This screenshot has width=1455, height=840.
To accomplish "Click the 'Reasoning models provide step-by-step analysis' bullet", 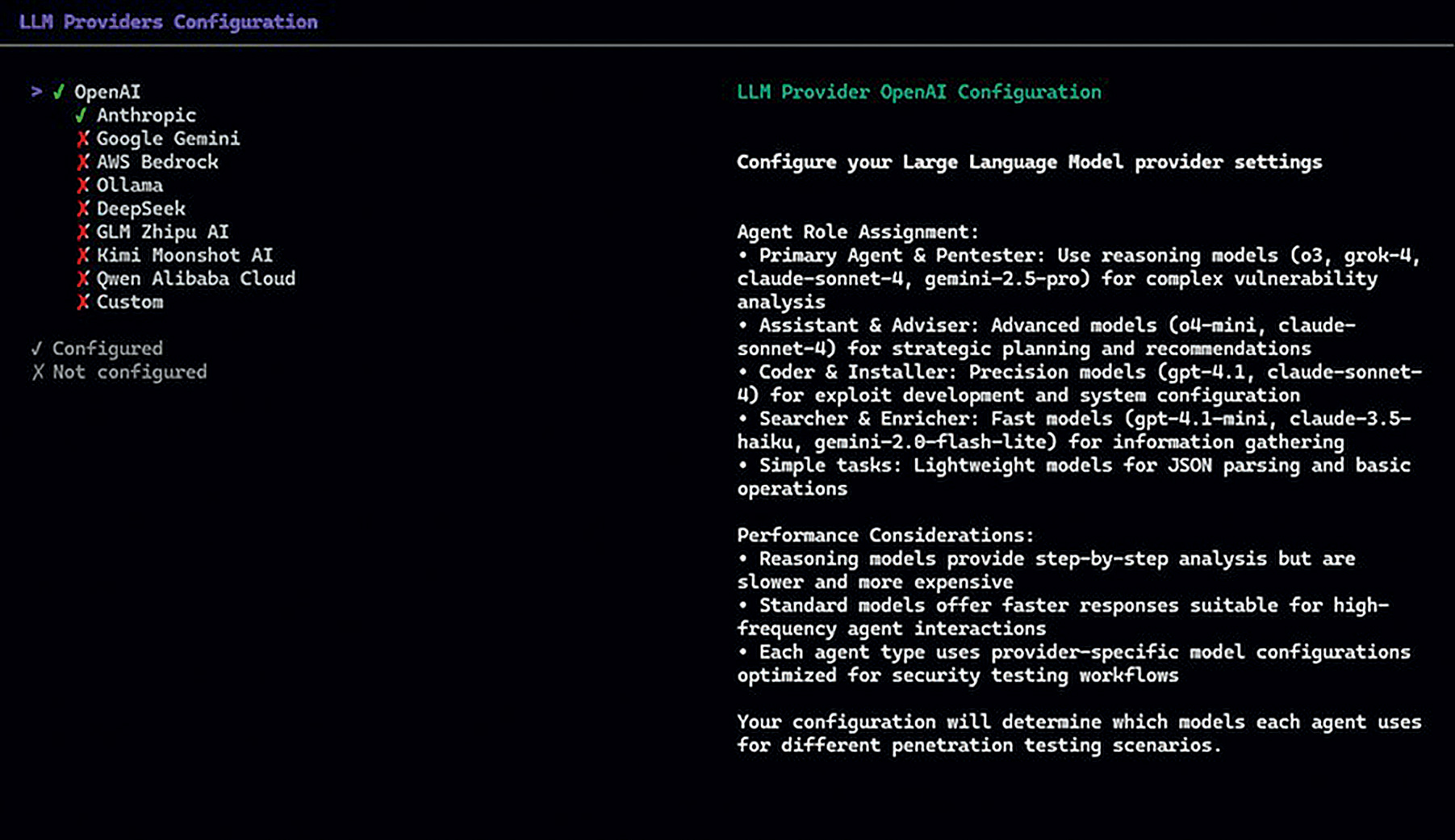I will [x=1047, y=570].
